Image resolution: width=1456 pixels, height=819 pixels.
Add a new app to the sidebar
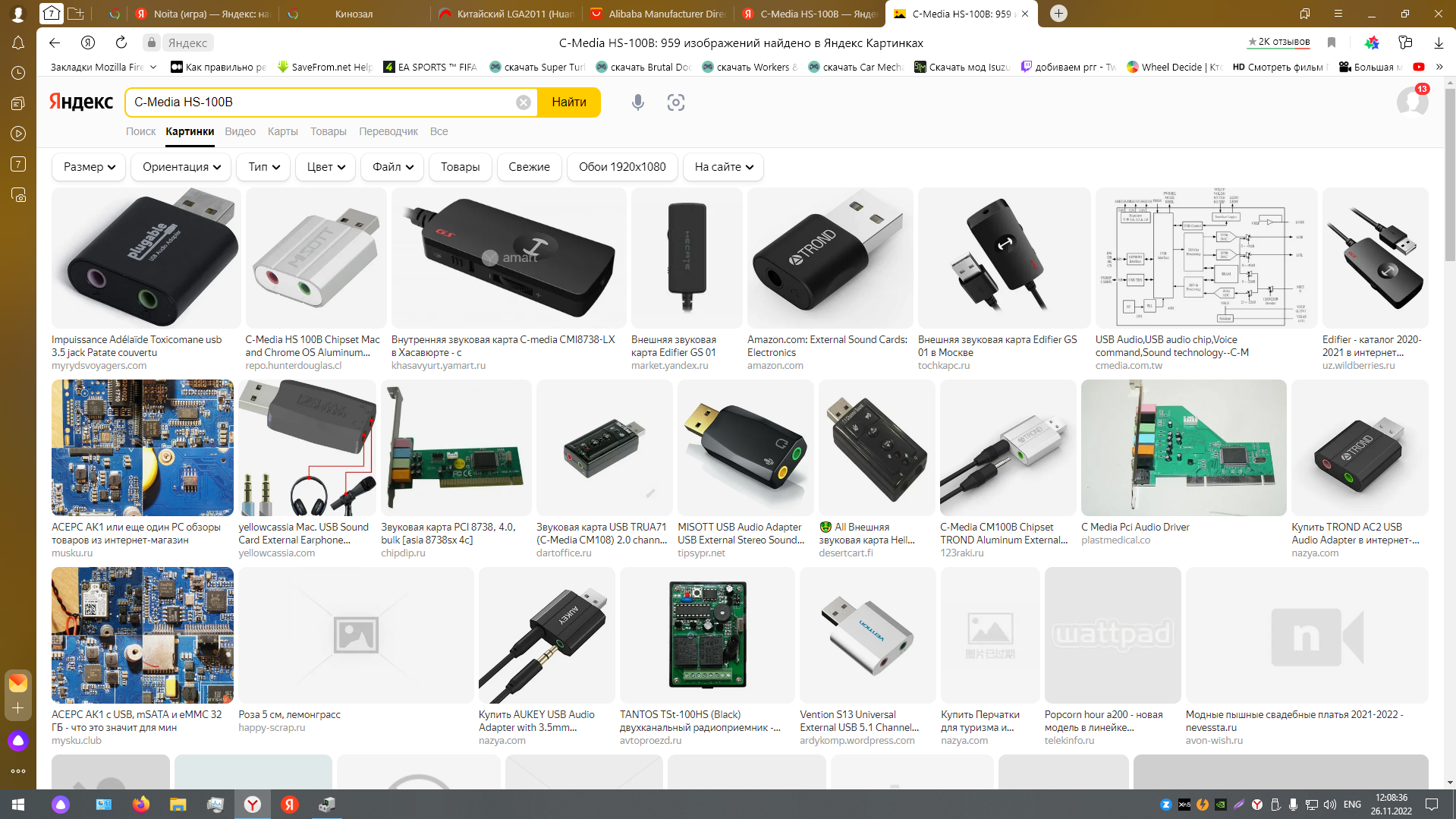pyautogui.click(x=18, y=708)
